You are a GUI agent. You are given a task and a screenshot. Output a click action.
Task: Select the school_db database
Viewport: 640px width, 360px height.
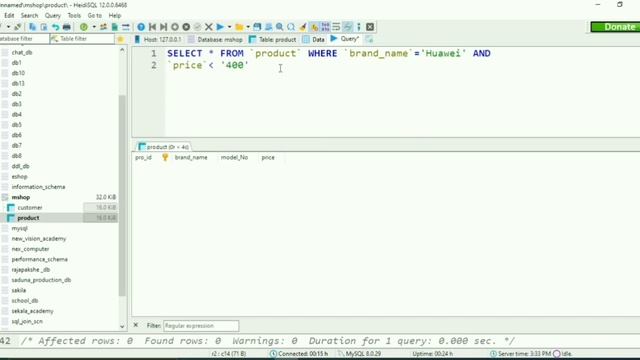pyautogui.click(x=25, y=301)
